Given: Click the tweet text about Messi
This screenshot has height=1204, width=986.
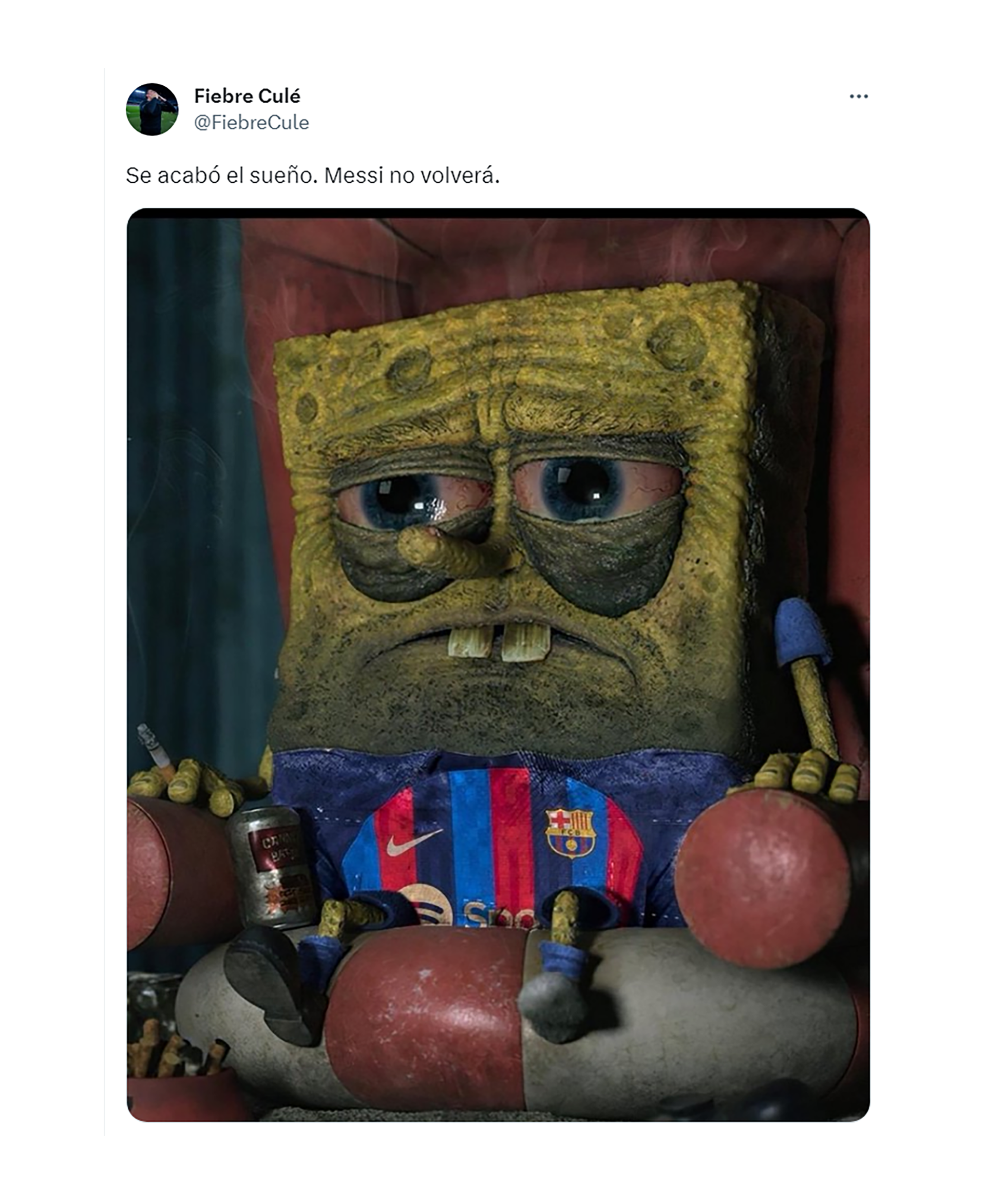Looking at the screenshot, I should 312,176.
